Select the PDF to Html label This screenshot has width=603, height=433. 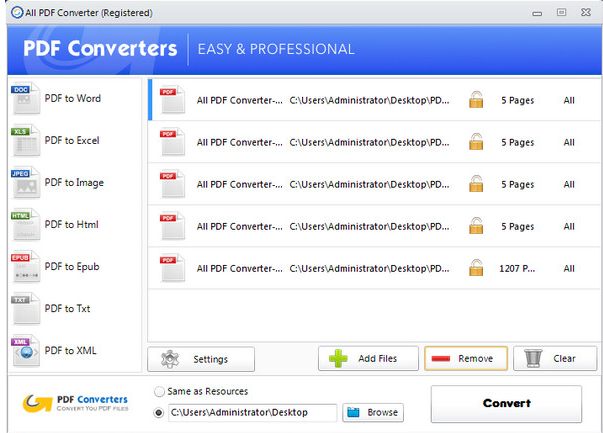pyautogui.click(x=72, y=224)
